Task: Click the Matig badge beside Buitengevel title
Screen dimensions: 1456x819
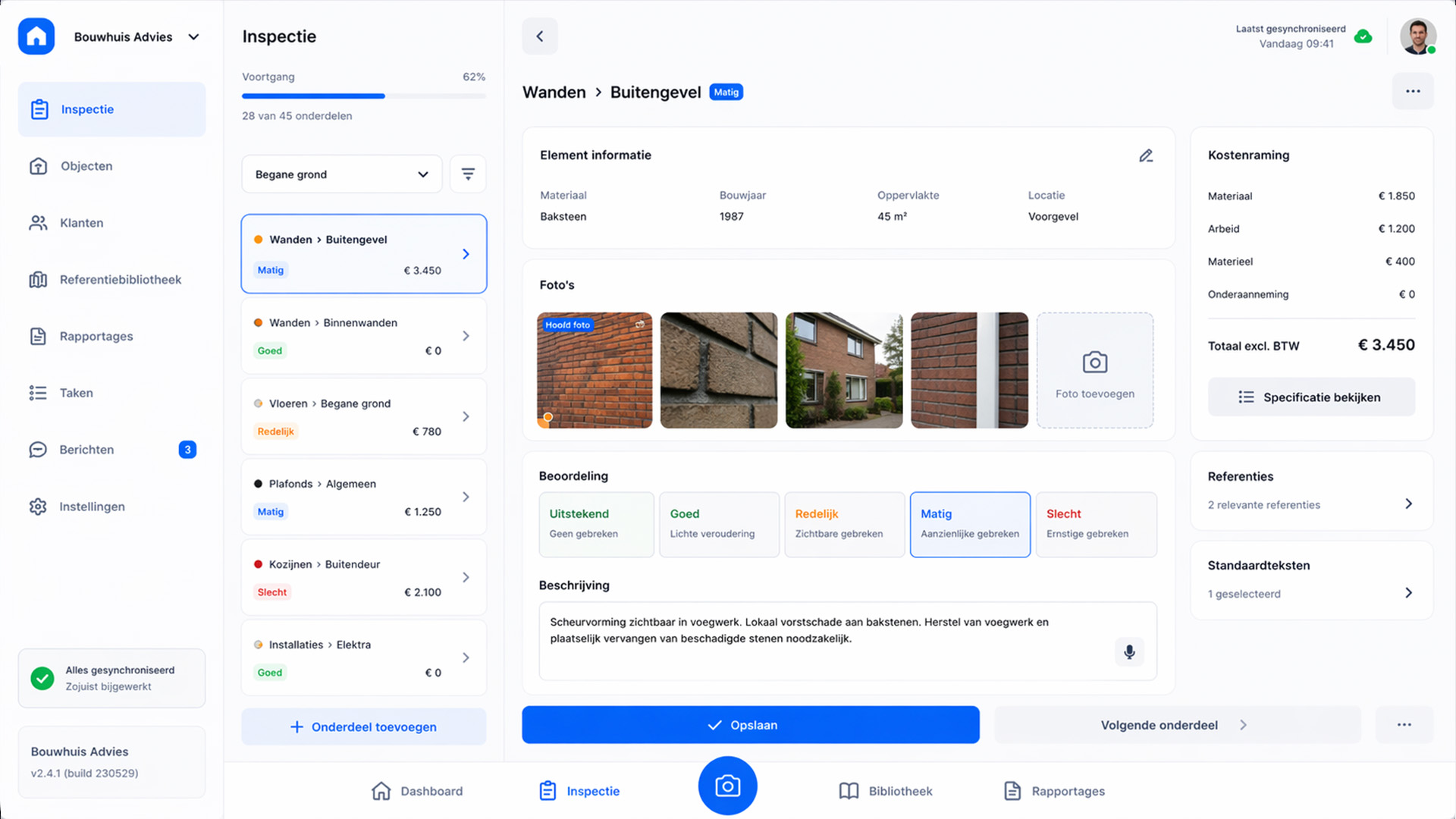Action: [x=726, y=92]
